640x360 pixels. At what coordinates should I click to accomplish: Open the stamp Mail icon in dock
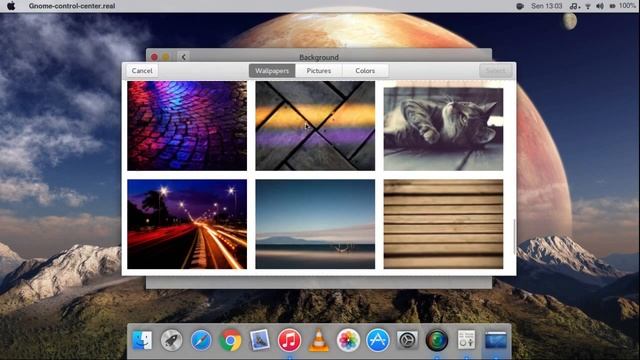coord(260,340)
